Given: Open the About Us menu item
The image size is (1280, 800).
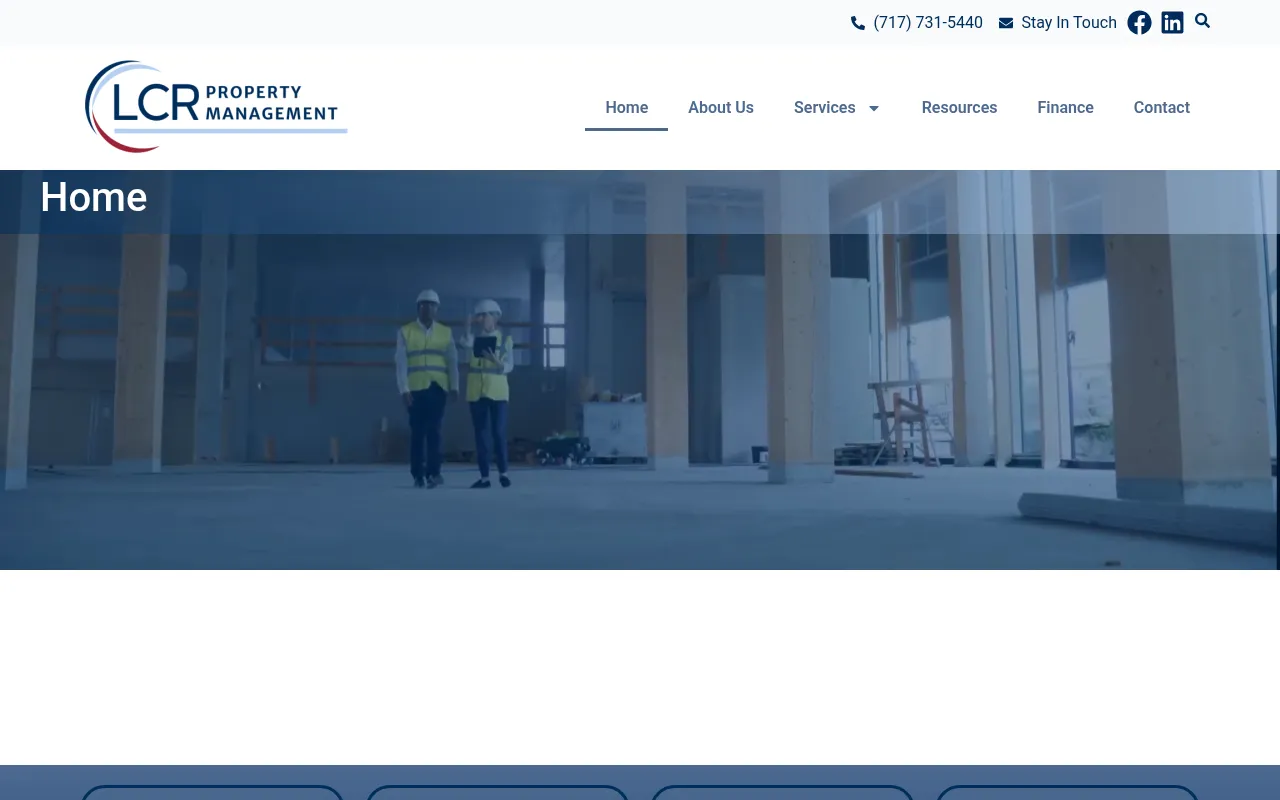Looking at the screenshot, I should pos(721,107).
